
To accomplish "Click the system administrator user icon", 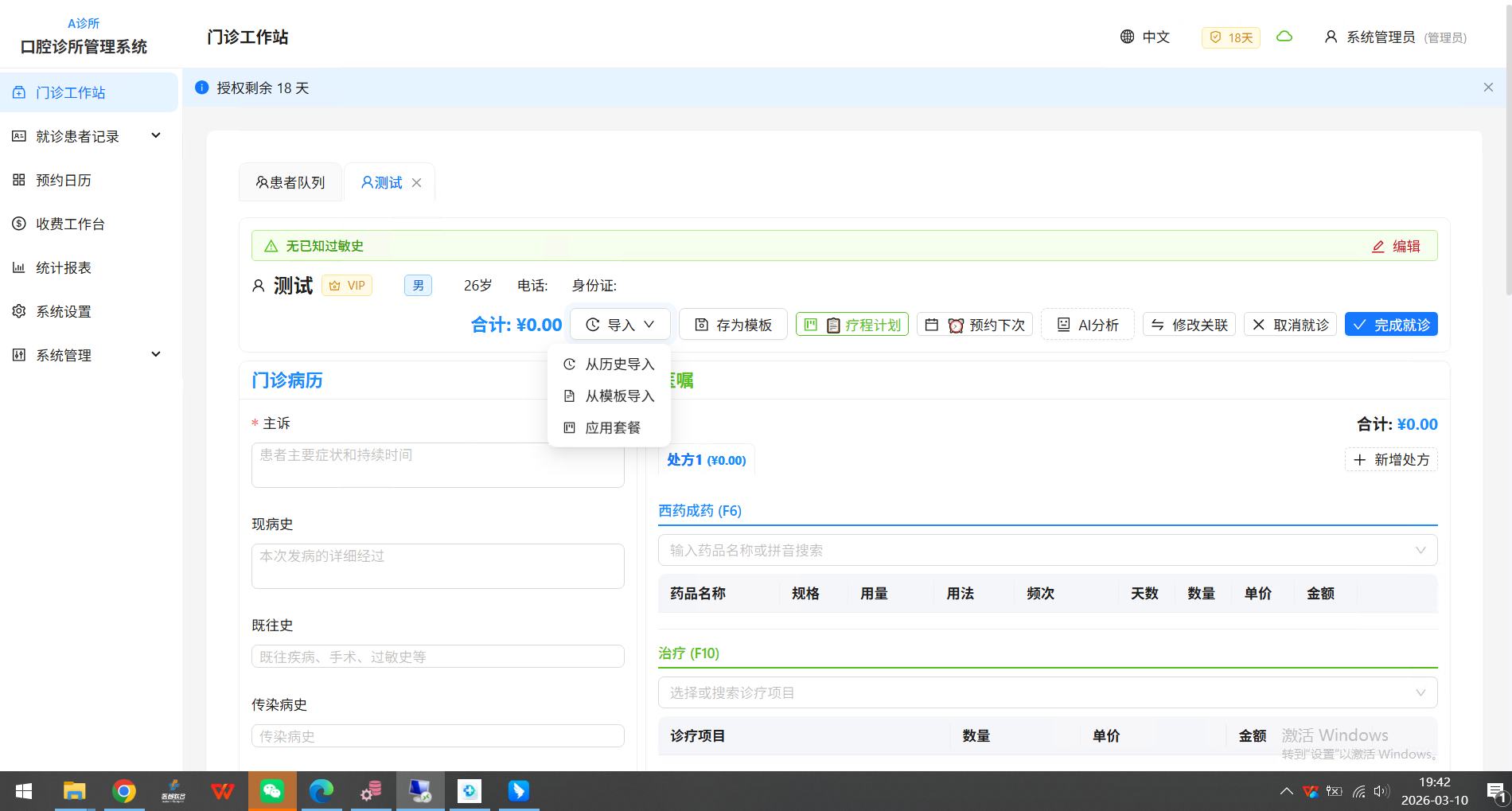I will 1330,37.
